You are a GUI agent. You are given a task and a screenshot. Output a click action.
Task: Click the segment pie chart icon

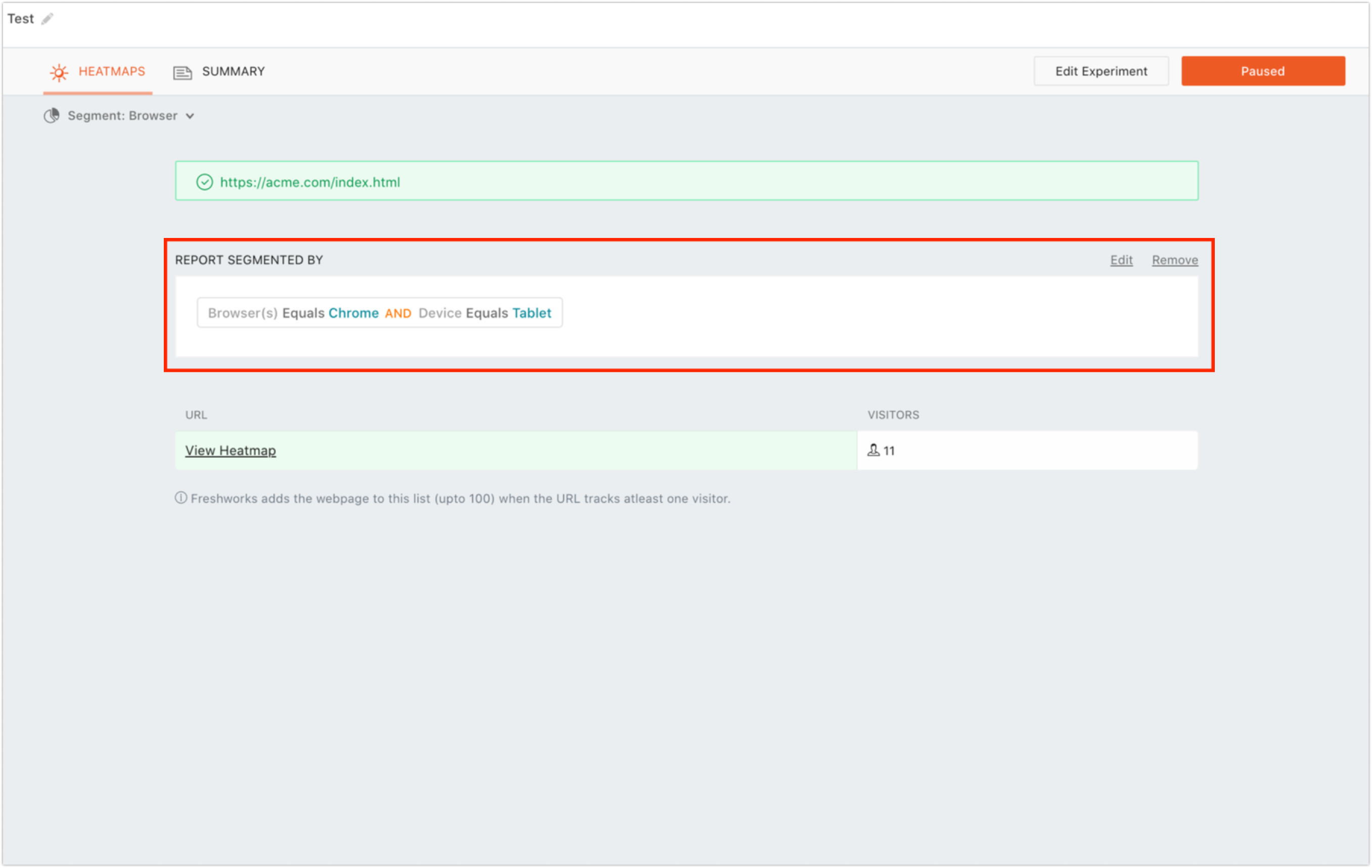[52, 116]
